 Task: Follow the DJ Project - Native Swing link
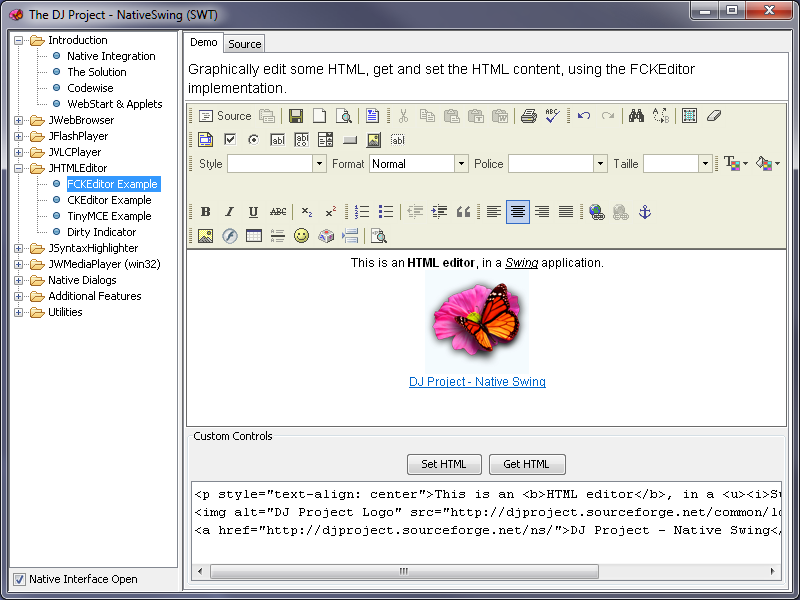click(x=477, y=382)
